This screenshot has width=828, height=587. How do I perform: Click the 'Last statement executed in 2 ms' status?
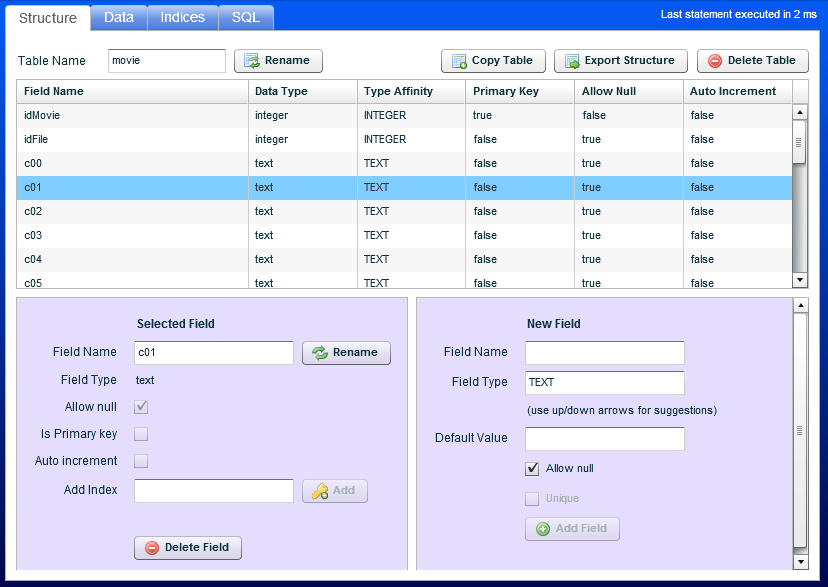point(739,15)
